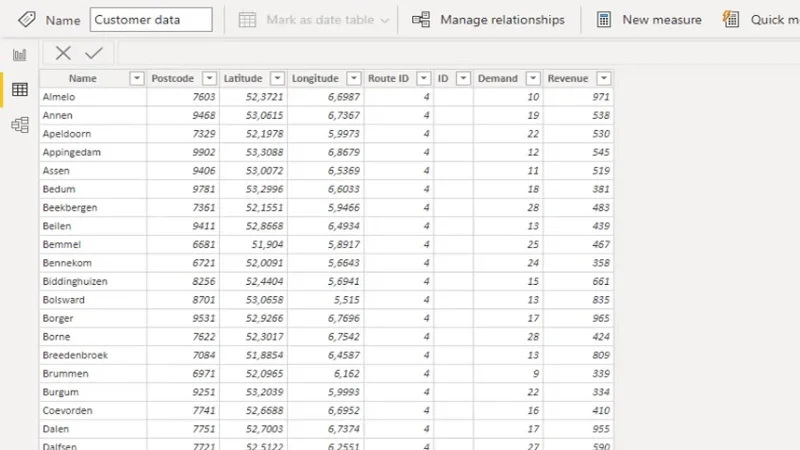Open the Revenue column filter dropdown
This screenshot has height=450, width=800.
click(604, 79)
